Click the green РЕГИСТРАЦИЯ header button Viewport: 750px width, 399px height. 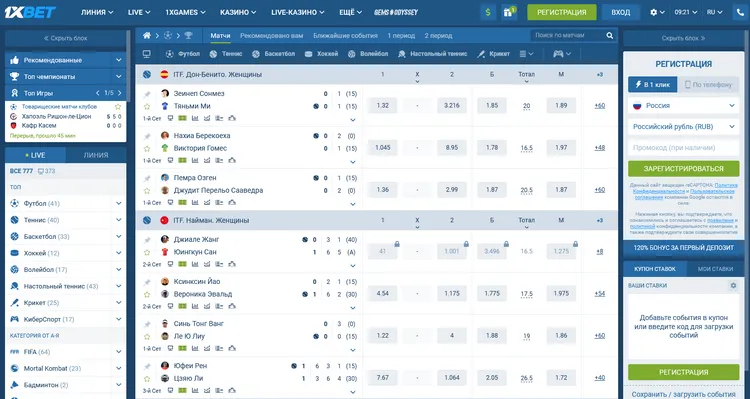562,12
